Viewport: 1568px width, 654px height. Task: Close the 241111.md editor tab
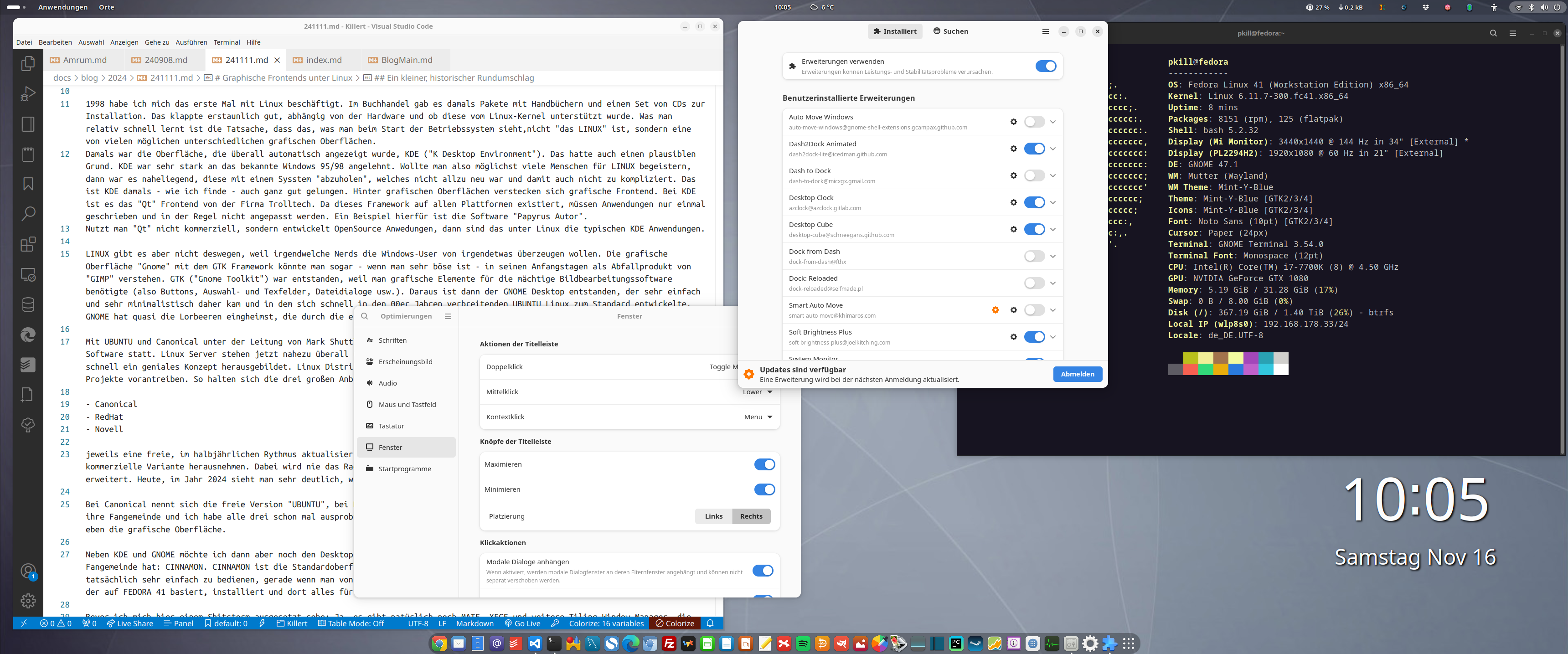(277, 60)
